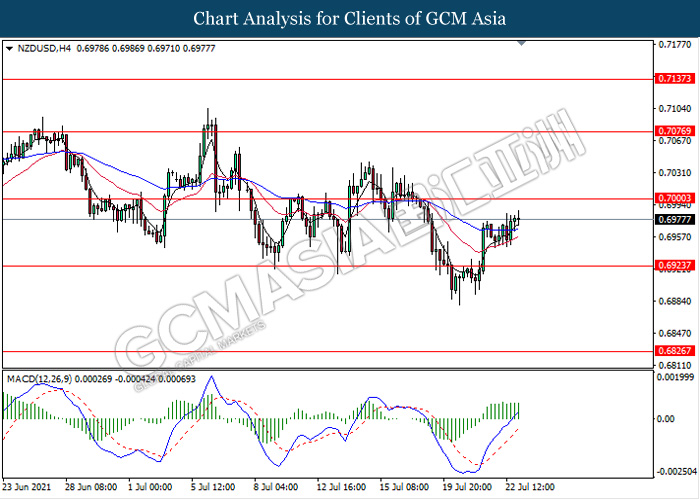Click the red 0.69237 support price label
The image size is (700, 500).
coord(671,266)
